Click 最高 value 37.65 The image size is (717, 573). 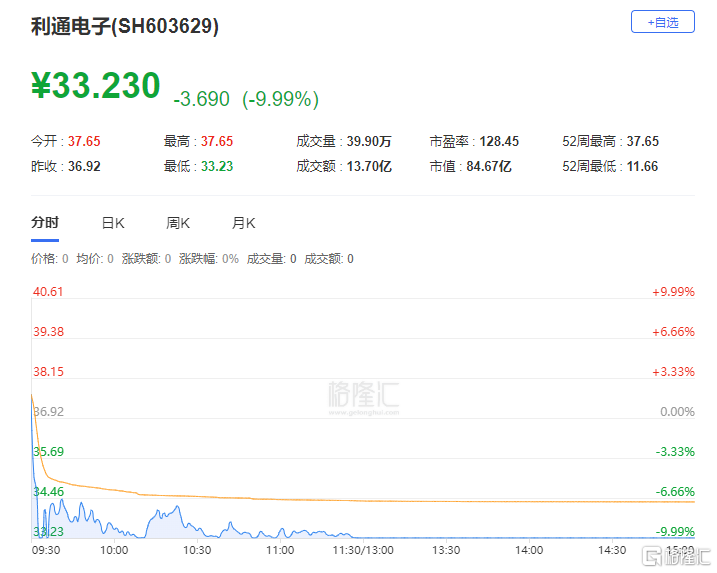click(217, 141)
